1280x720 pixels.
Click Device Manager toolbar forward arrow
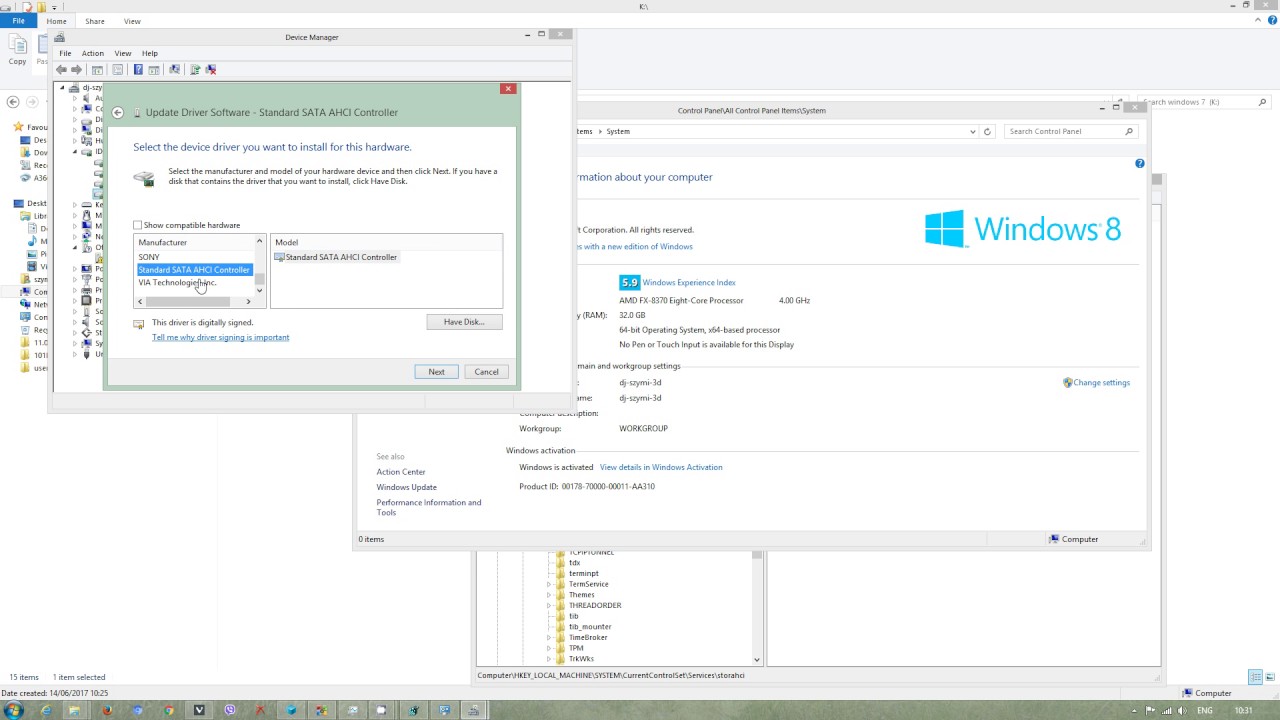tap(76, 70)
